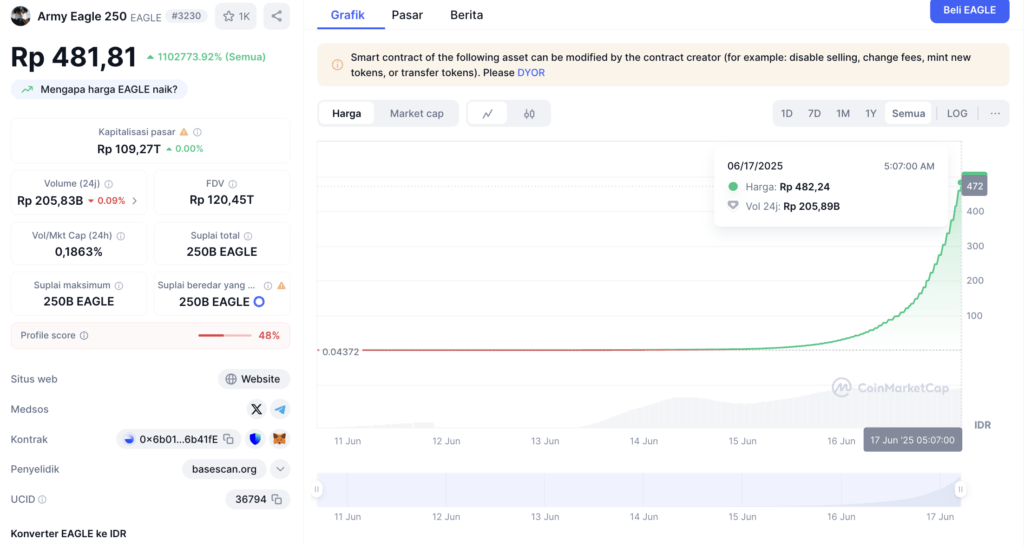Viewport: 1024px width, 546px height.
Task: Copy the contract address 0x6b01...6b41fE
Action: pyautogui.click(x=229, y=440)
